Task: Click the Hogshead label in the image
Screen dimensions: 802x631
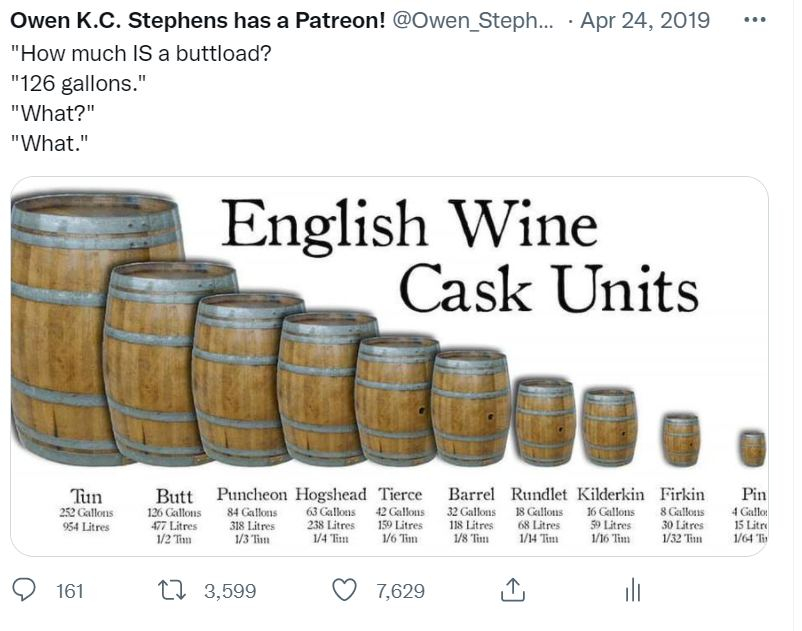Action: pyautogui.click(x=331, y=495)
